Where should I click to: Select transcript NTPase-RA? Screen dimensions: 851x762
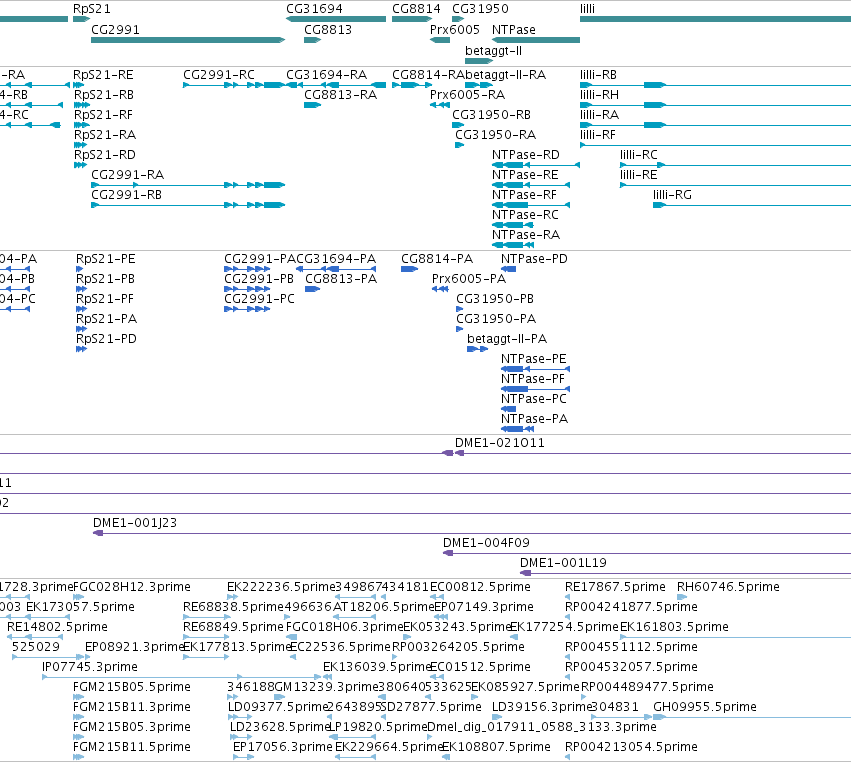[526, 235]
